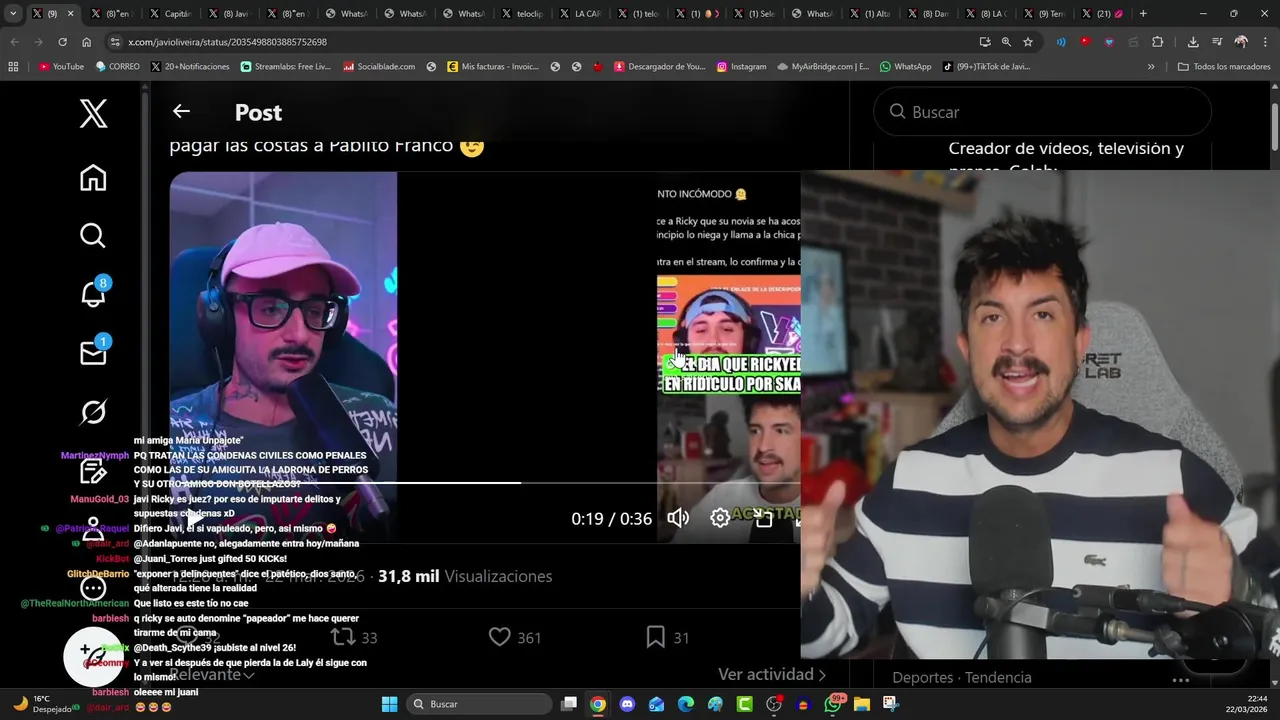
Task: Open the YouTube bookmark
Action: coord(61,66)
